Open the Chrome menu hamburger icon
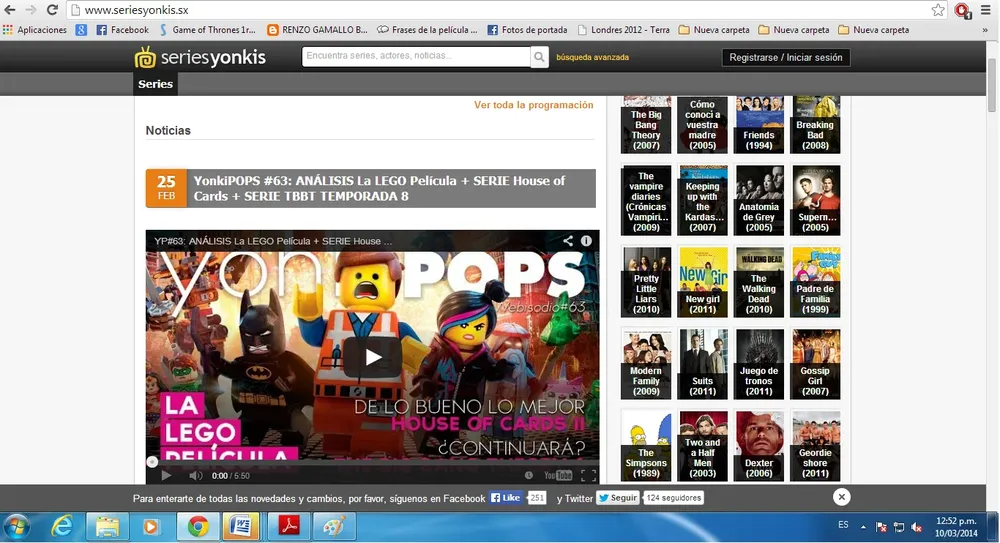The height and width of the screenshot is (543, 1000). [x=986, y=10]
